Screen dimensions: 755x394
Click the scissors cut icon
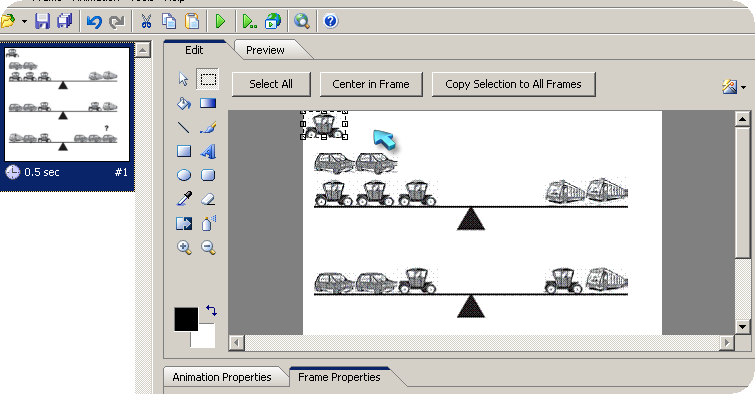(146, 21)
